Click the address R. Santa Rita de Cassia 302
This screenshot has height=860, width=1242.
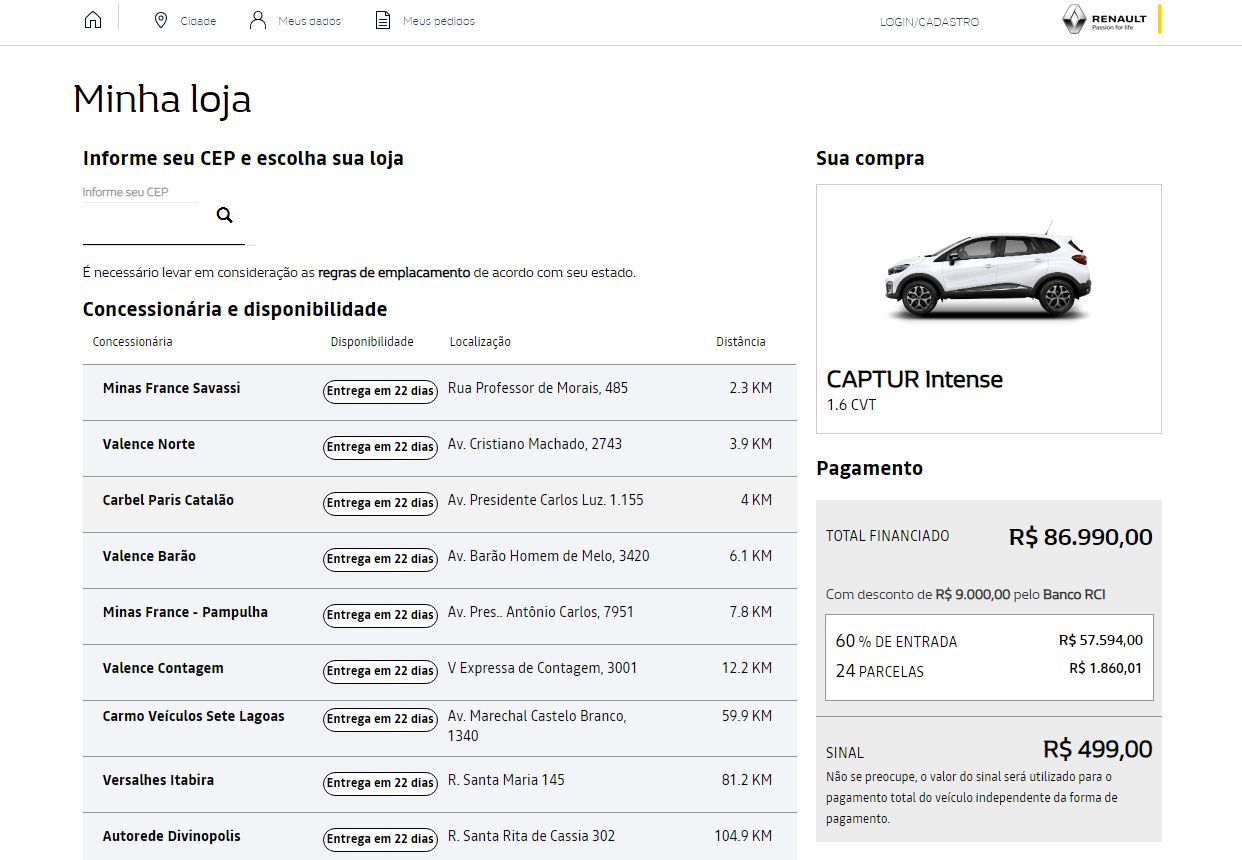532,836
